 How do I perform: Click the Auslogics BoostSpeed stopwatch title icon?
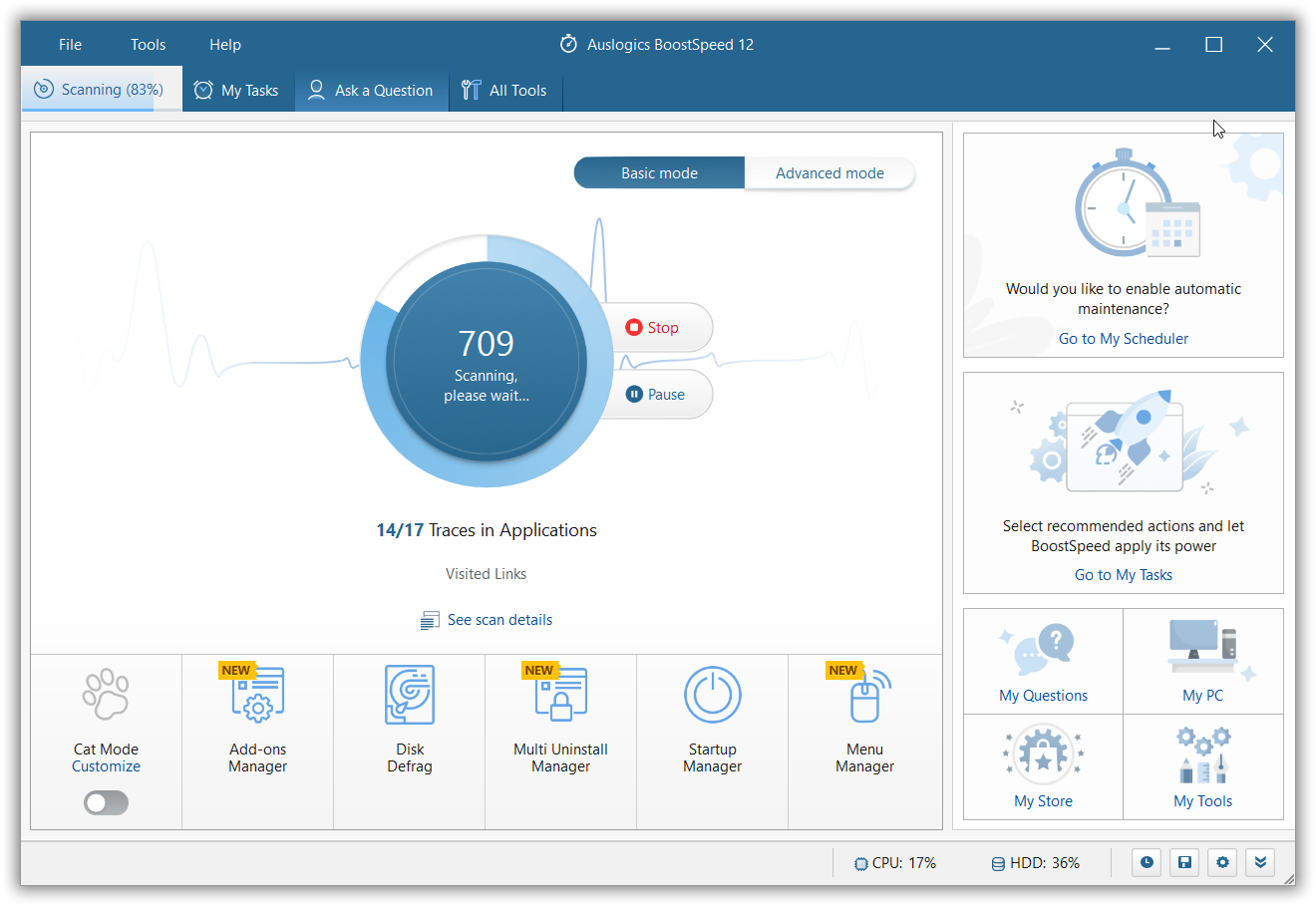tap(568, 44)
